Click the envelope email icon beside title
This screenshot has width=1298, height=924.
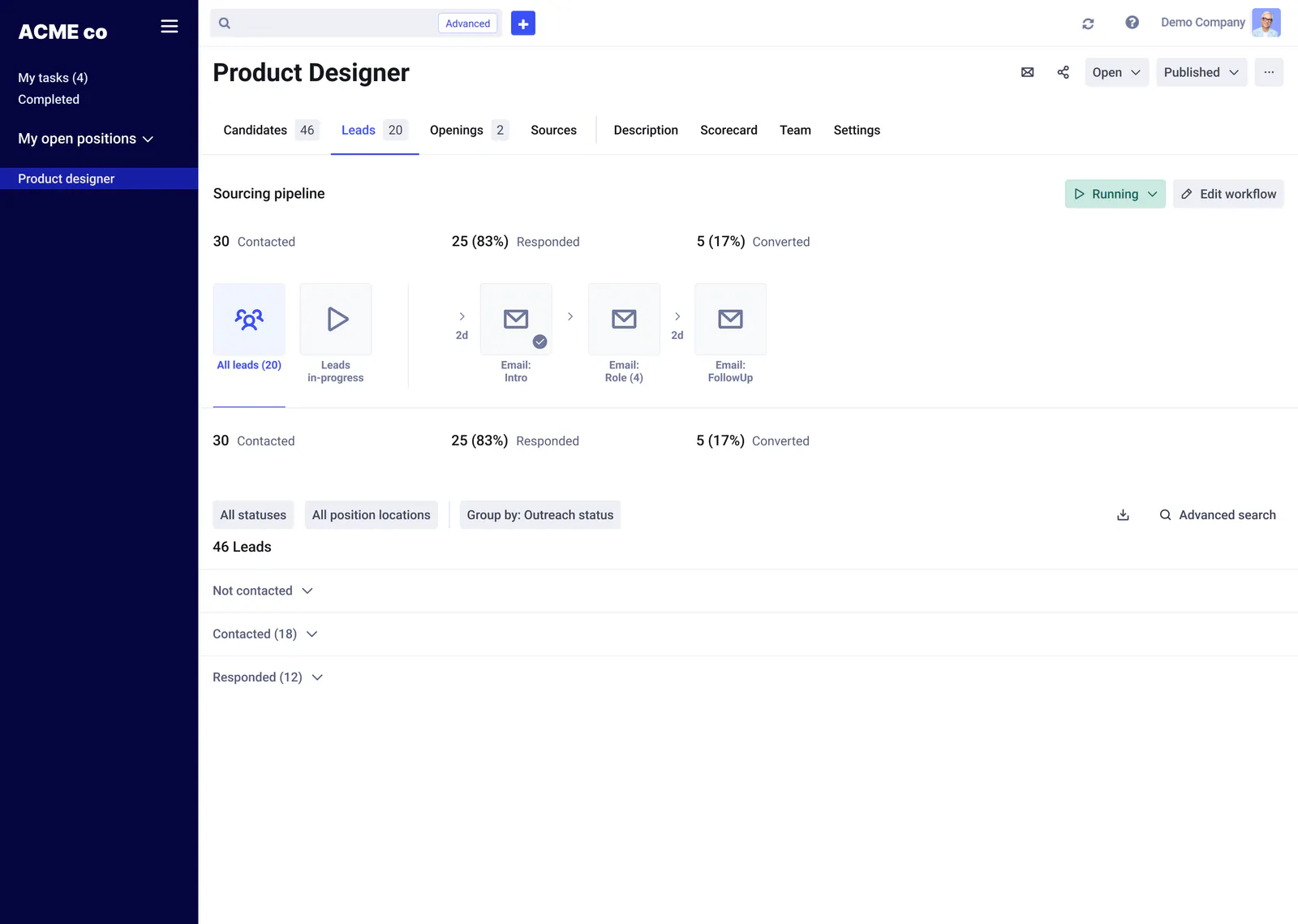click(x=1027, y=72)
